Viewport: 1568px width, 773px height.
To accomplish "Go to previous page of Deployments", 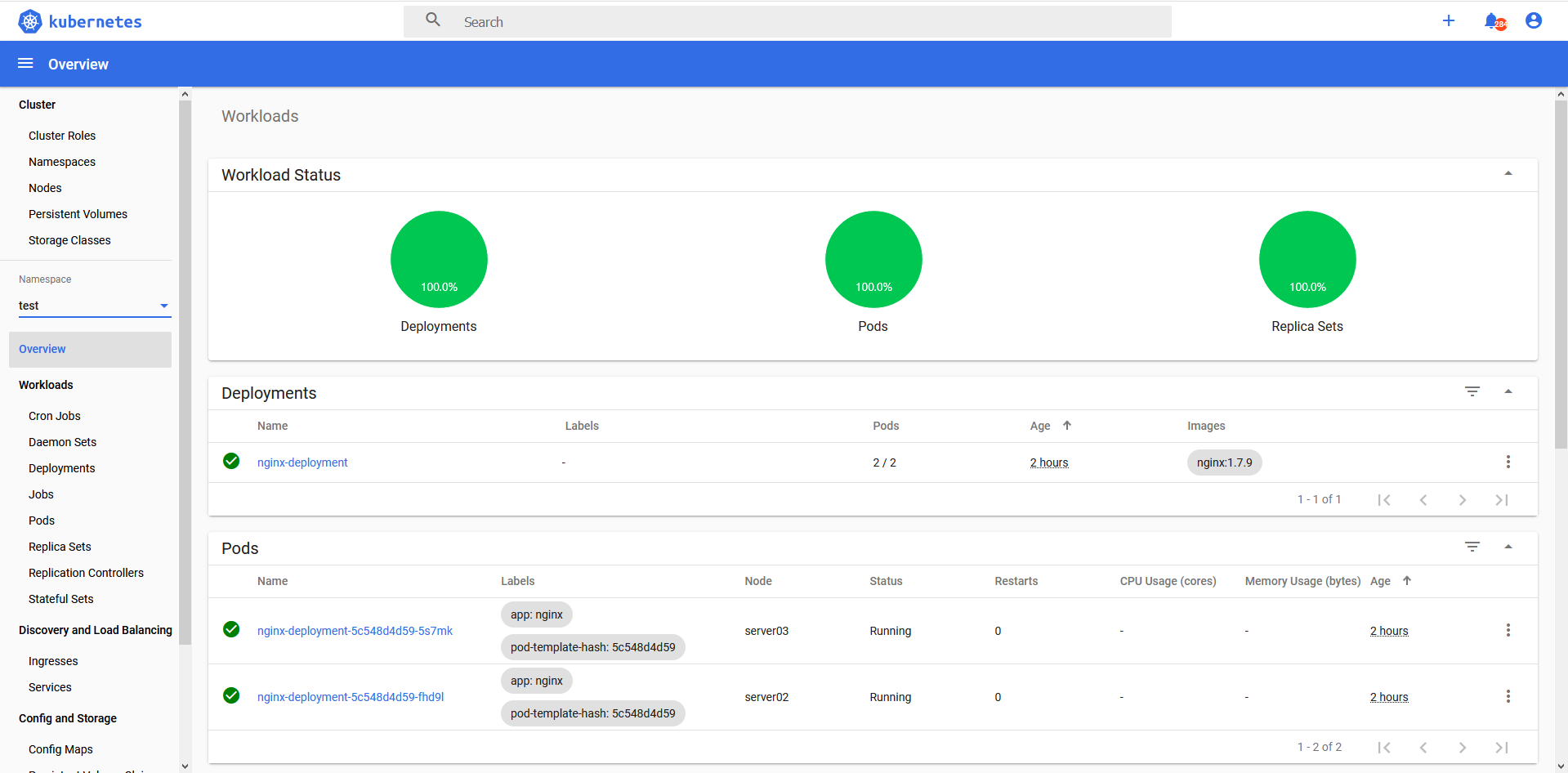I will tap(1423, 500).
